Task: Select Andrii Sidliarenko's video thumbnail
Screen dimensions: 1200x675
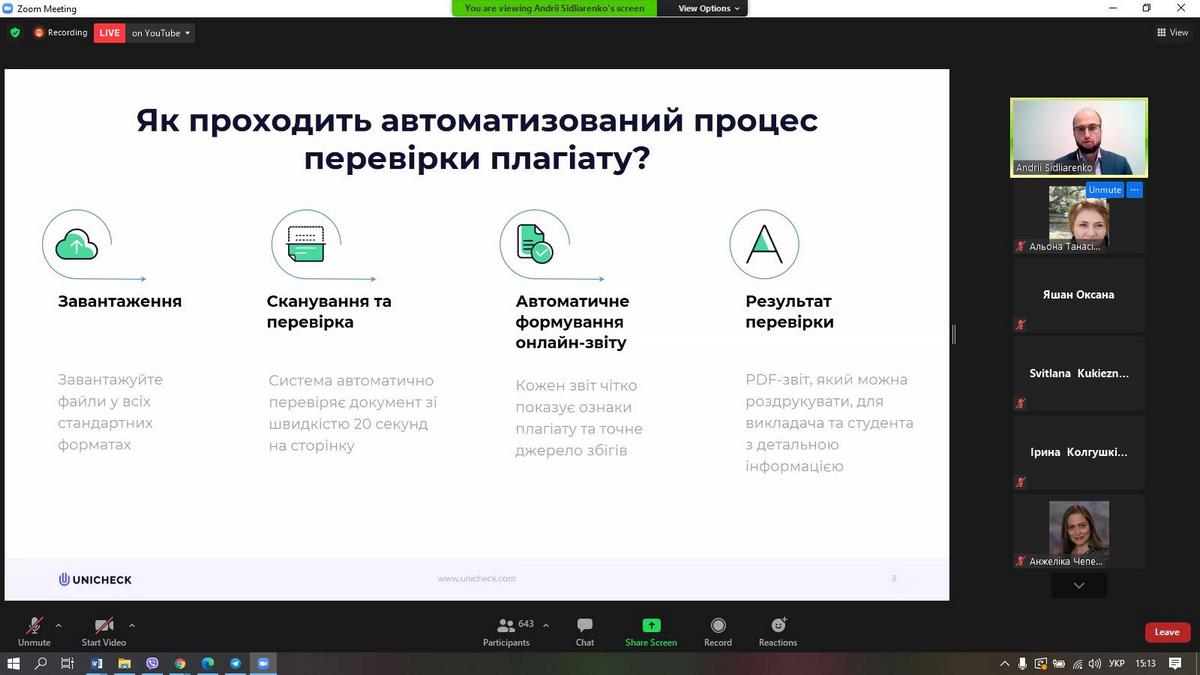Action: click(x=1078, y=135)
